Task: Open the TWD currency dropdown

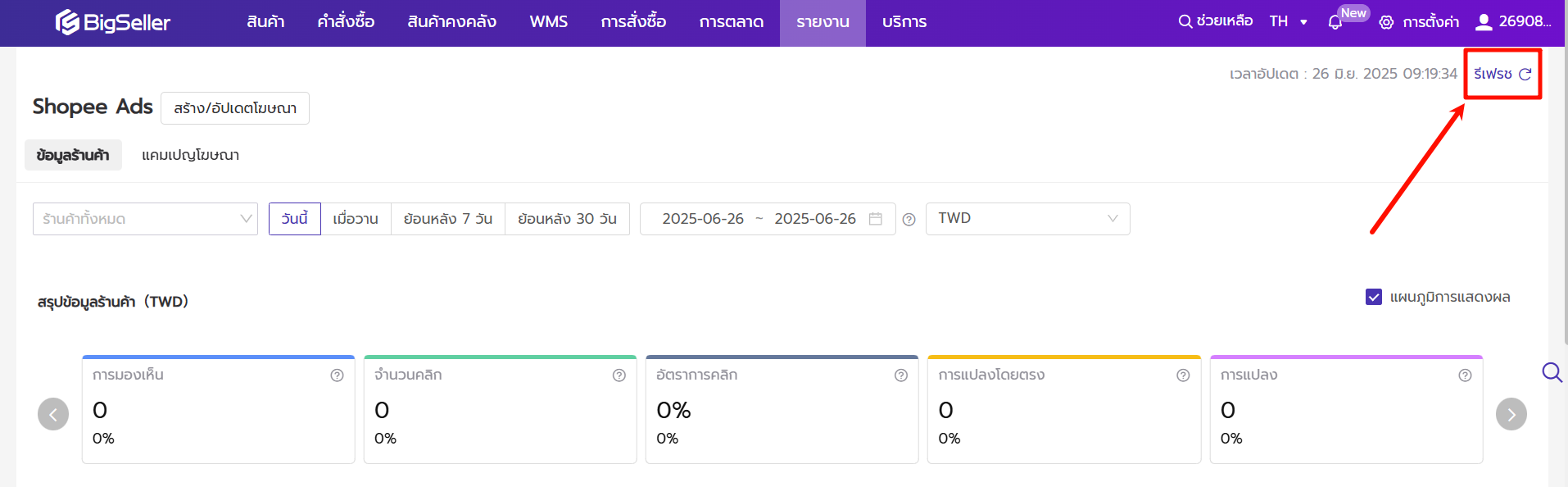Action: point(1027,219)
